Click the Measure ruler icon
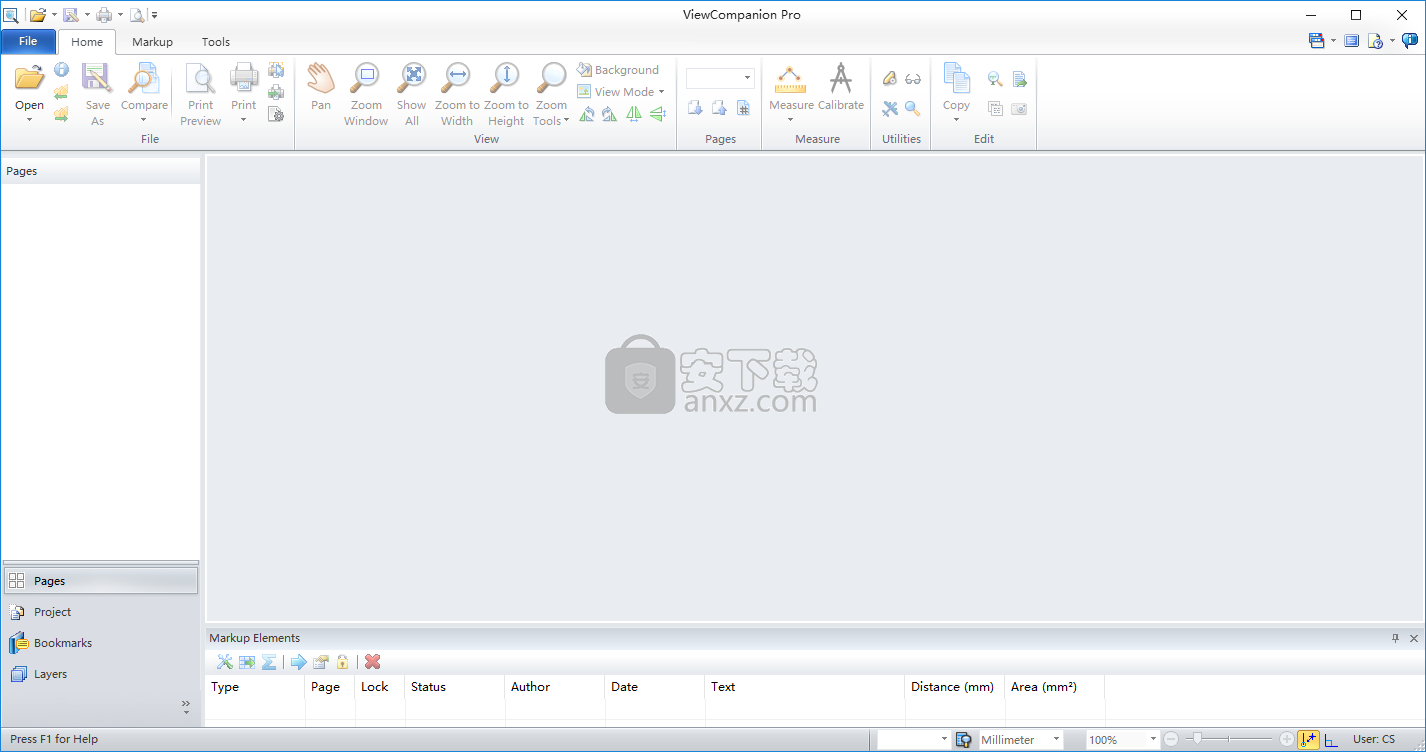The height and width of the screenshot is (752, 1426). click(x=791, y=80)
